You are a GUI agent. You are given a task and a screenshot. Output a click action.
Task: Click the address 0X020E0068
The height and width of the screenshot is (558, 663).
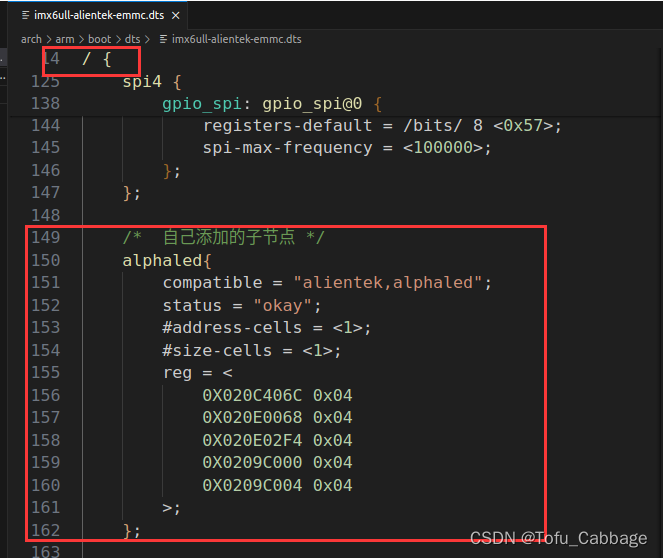pos(252,418)
